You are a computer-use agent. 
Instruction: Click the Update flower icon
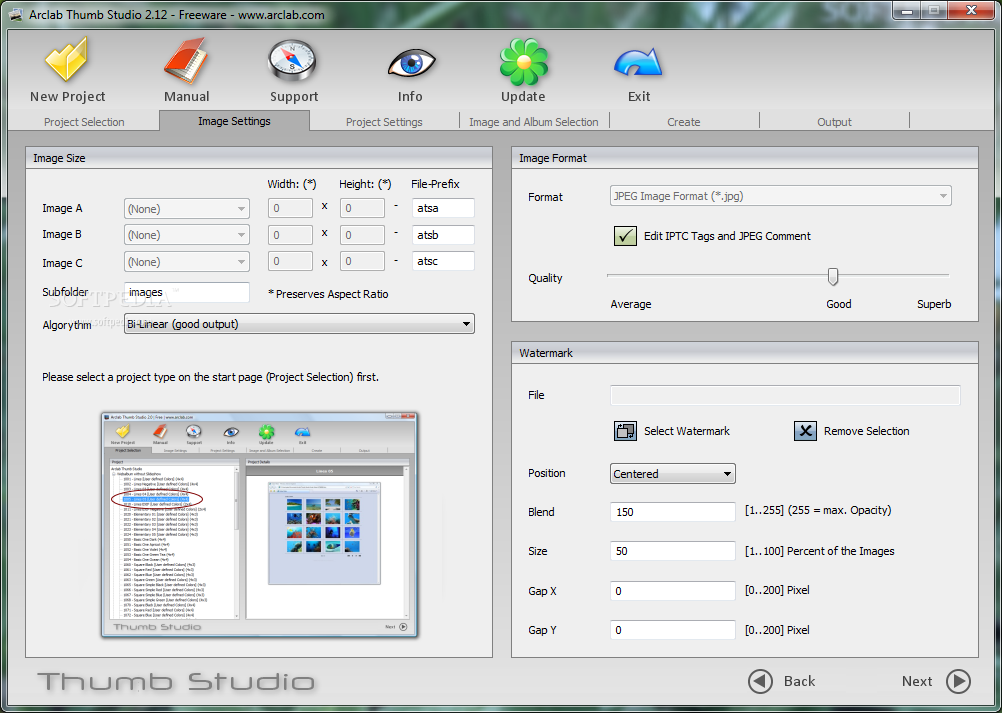523,62
